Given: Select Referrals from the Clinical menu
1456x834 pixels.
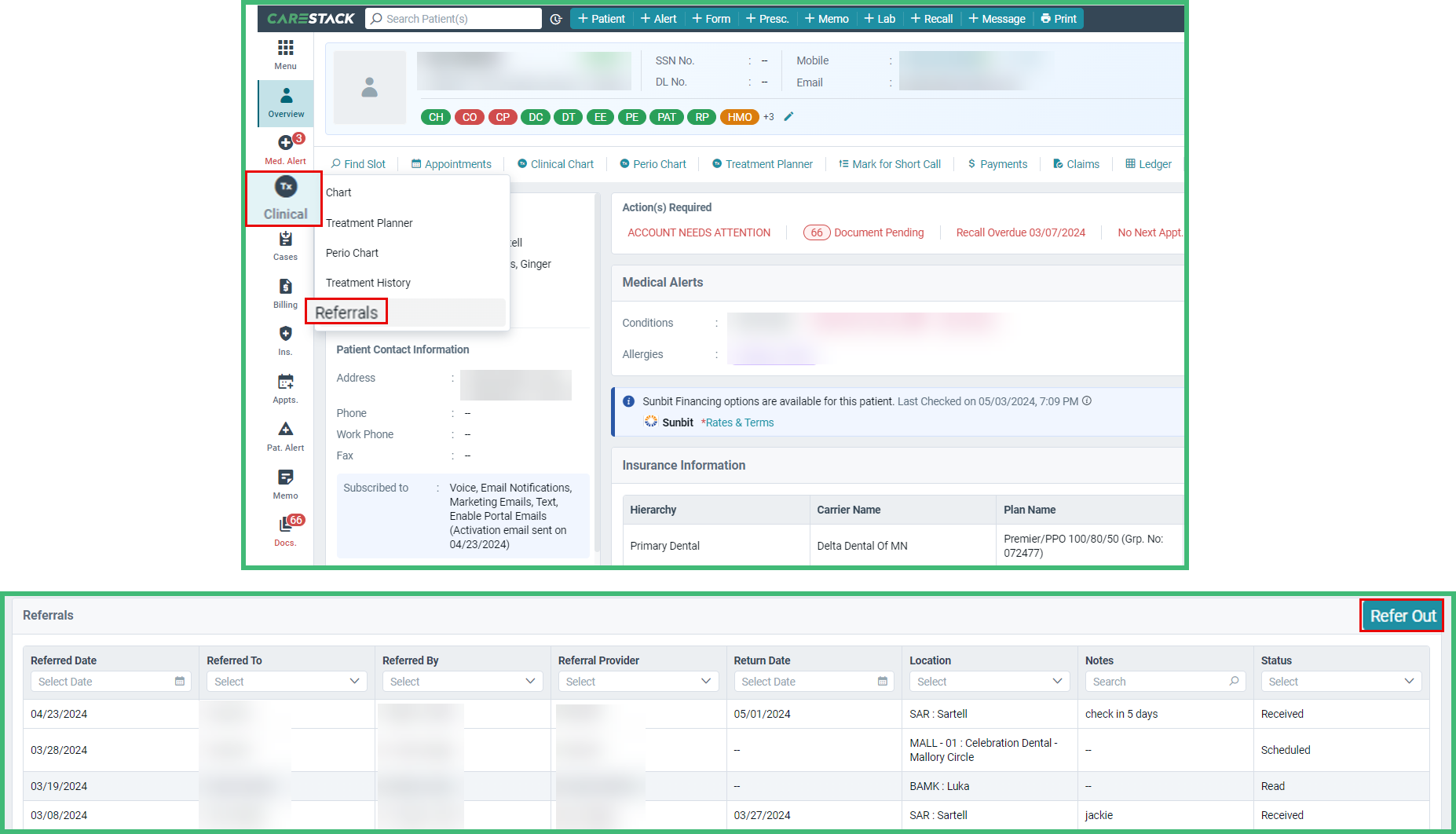Looking at the screenshot, I should [x=346, y=313].
